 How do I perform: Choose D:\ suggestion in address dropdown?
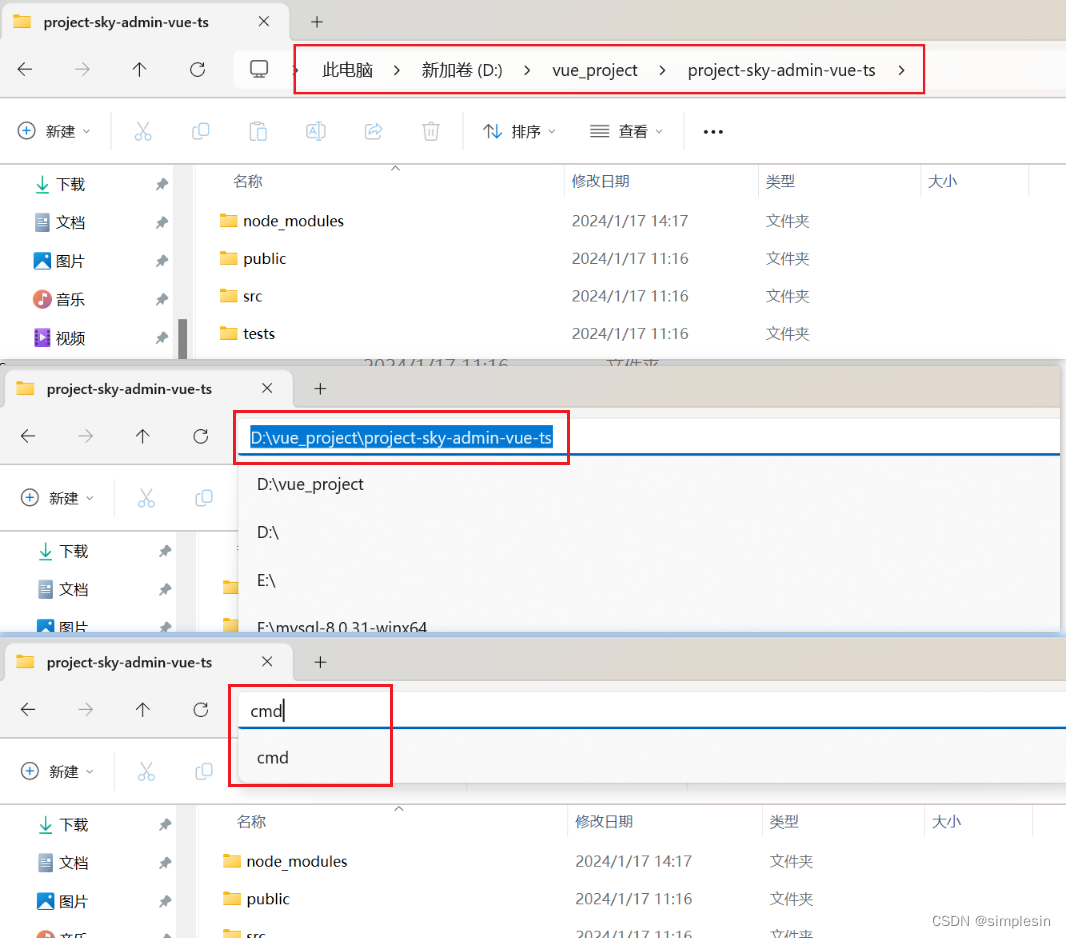pos(268,532)
